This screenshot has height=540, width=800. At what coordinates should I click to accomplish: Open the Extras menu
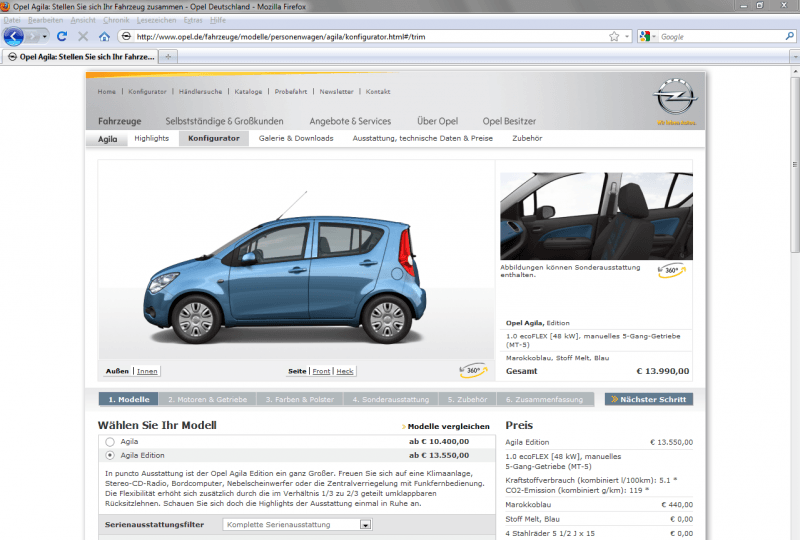(193, 20)
